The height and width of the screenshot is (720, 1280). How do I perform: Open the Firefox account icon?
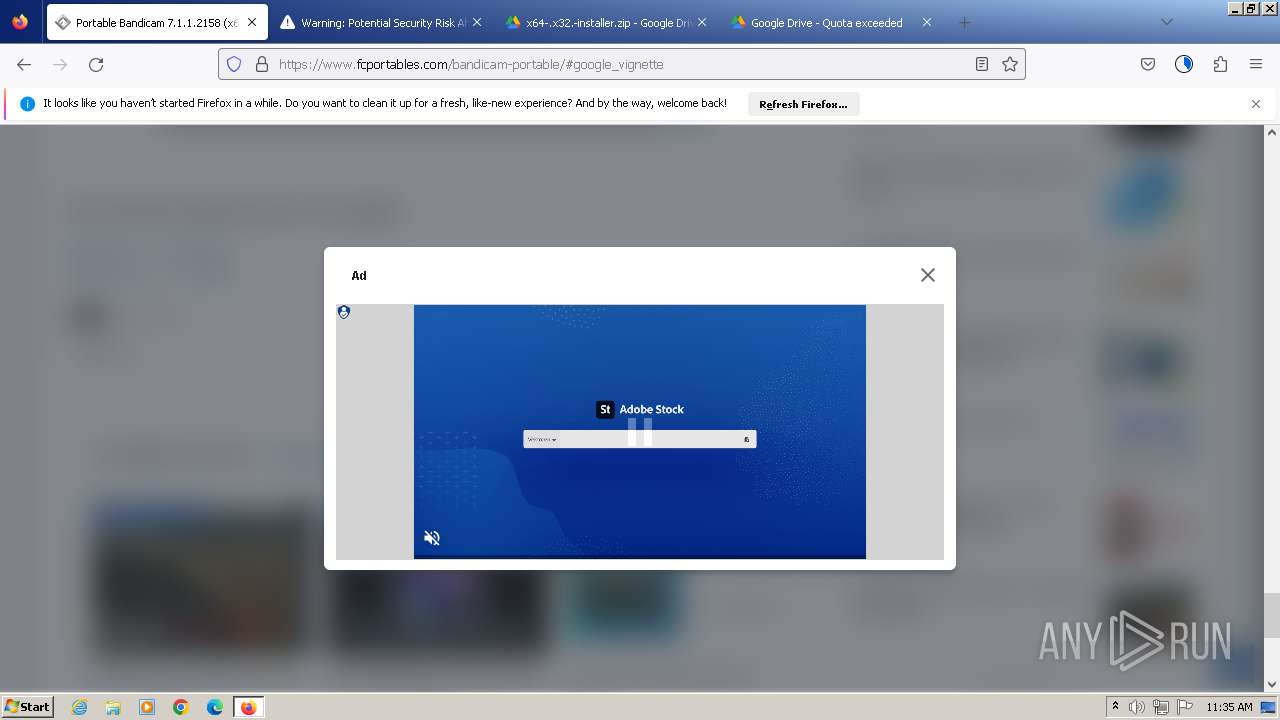(x=1184, y=64)
